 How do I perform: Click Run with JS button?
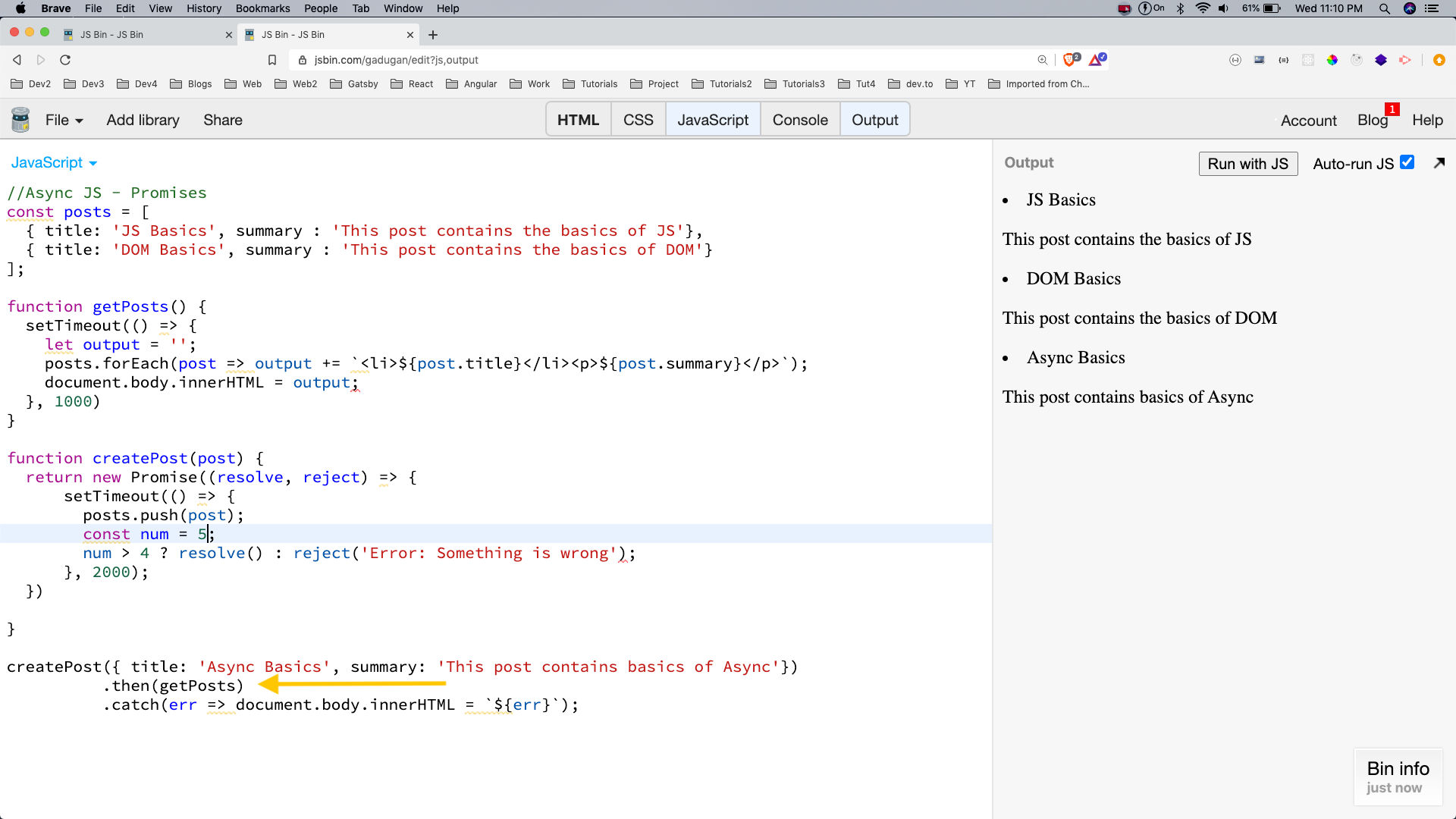click(x=1247, y=164)
